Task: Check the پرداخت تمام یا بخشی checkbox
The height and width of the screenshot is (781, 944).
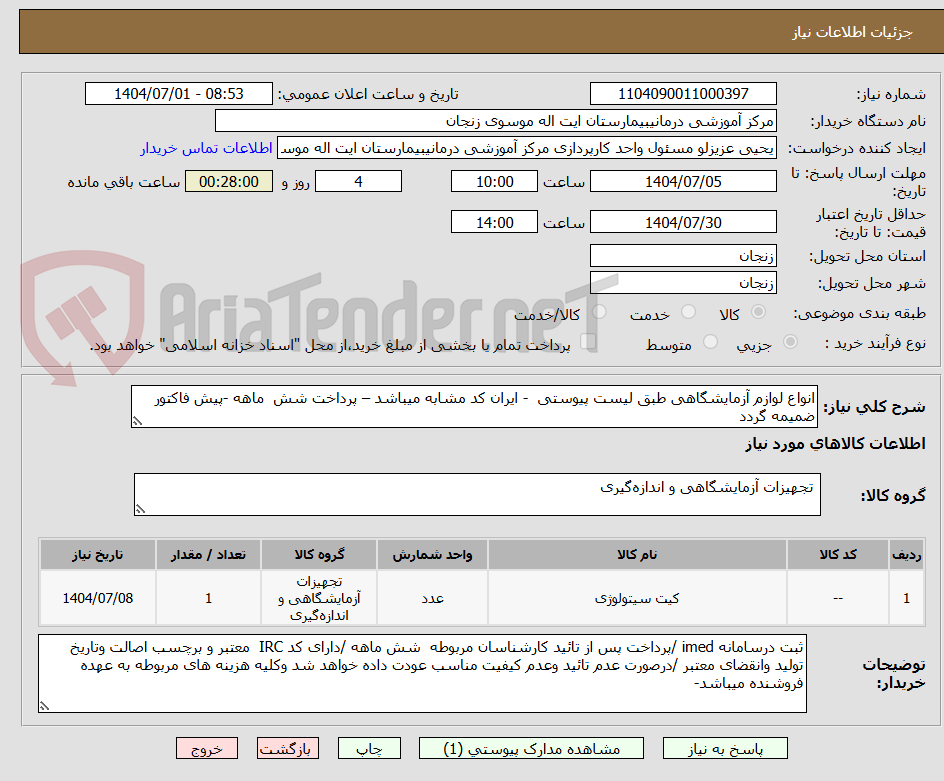Action: tap(586, 341)
